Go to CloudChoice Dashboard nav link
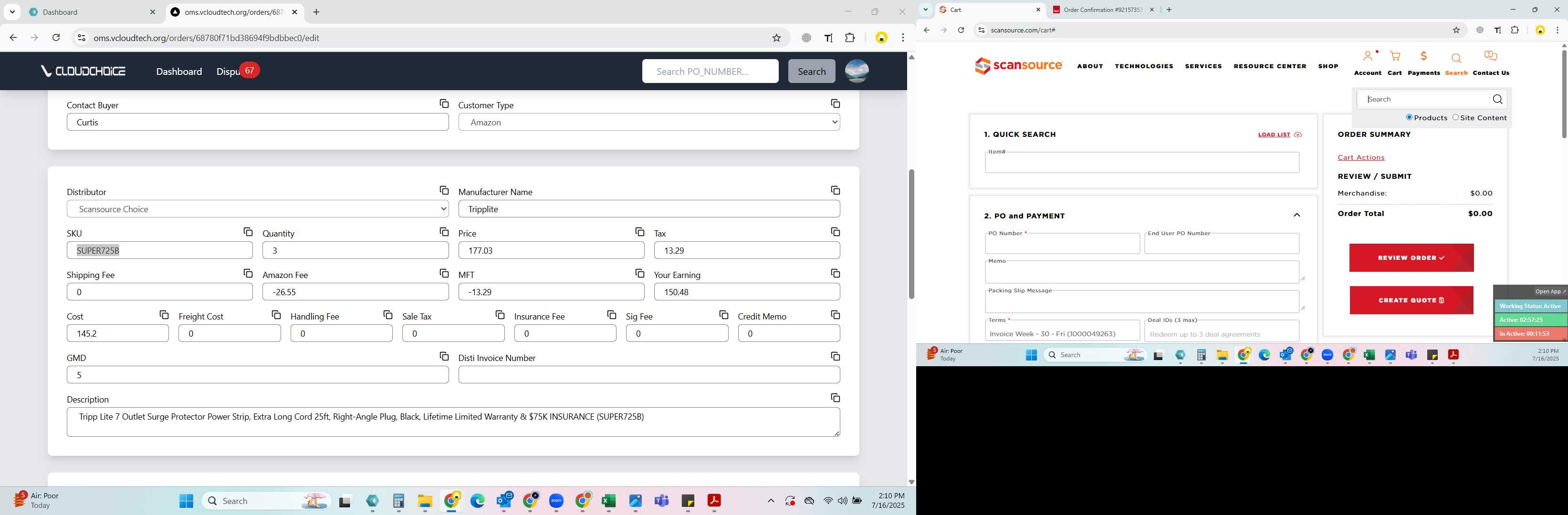The height and width of the screenshot is (515, 1568). pyautogui.click(x=179, y=71)
